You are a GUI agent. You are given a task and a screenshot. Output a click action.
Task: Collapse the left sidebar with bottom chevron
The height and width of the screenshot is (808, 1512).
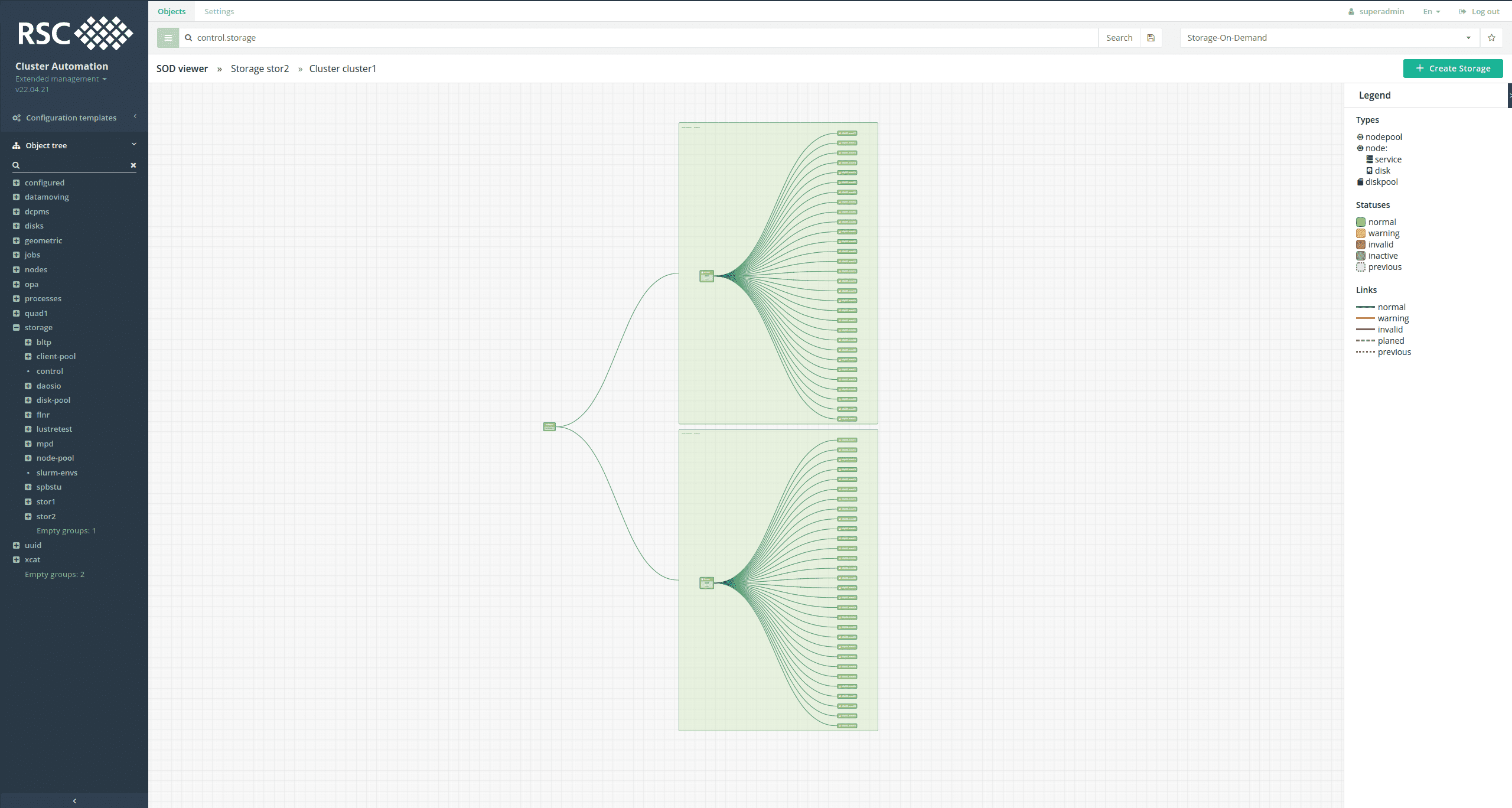(74, 801)
